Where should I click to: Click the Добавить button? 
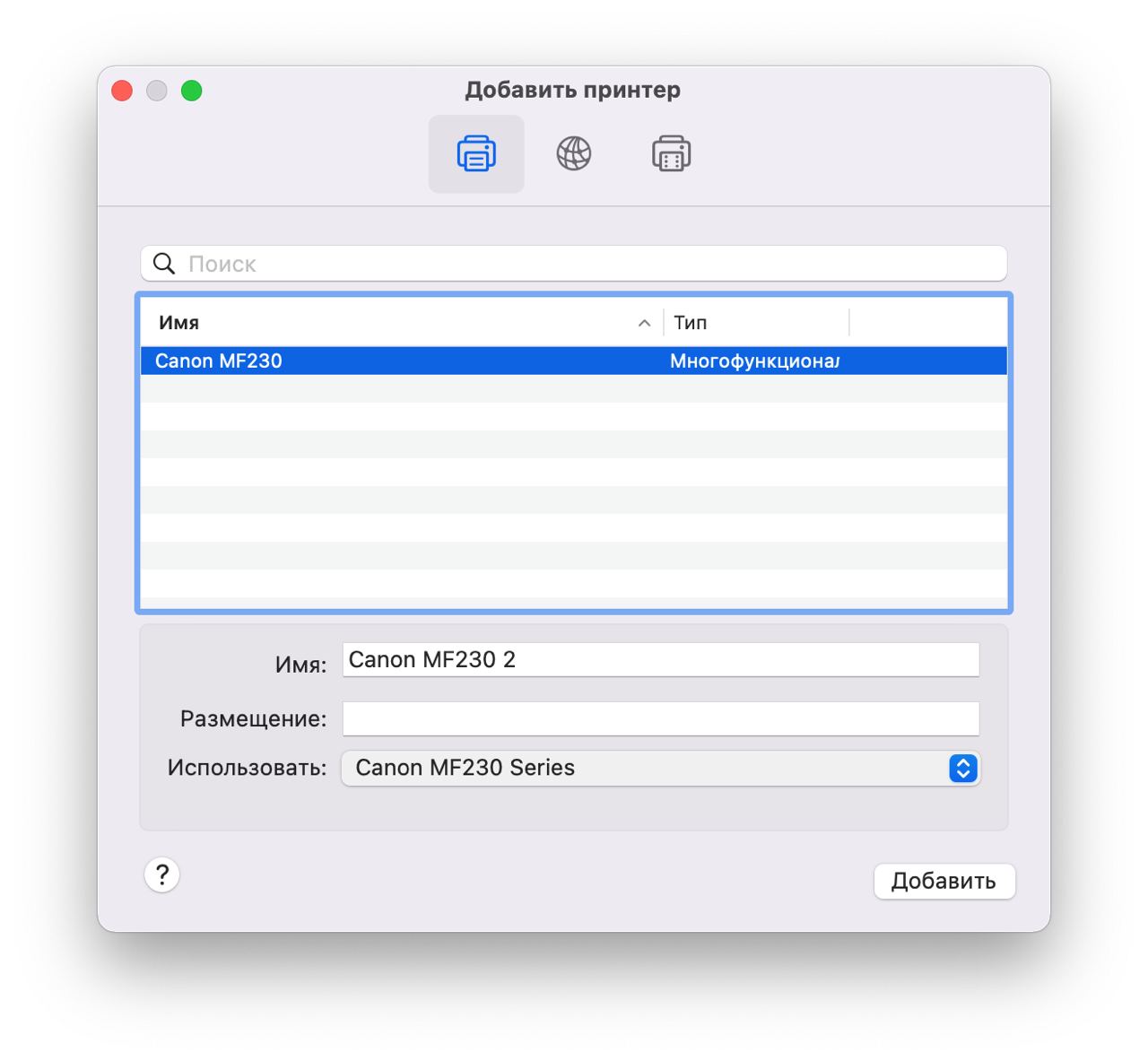[944, 881]
